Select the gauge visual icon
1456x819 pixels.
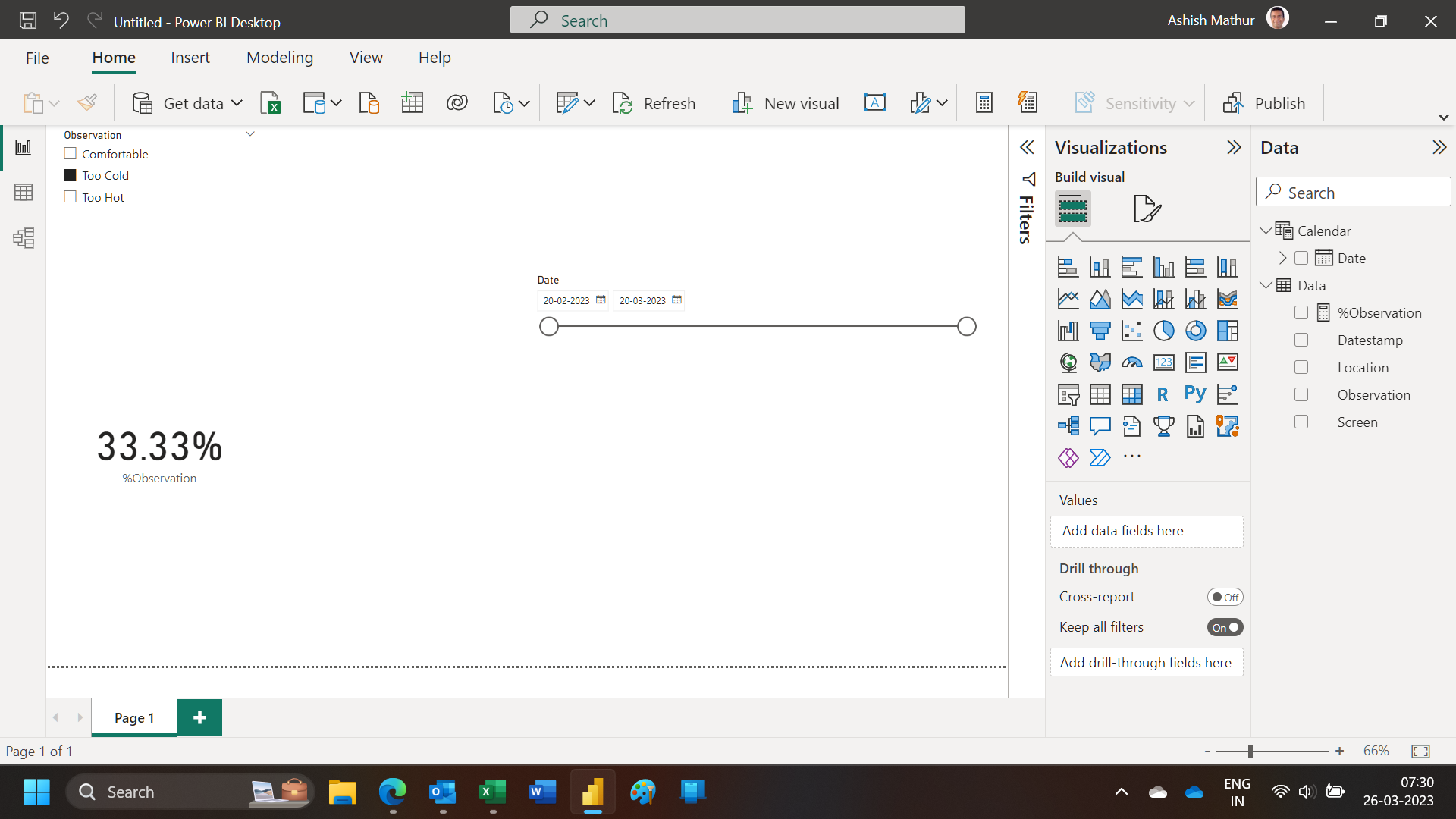coord(1131,362)
